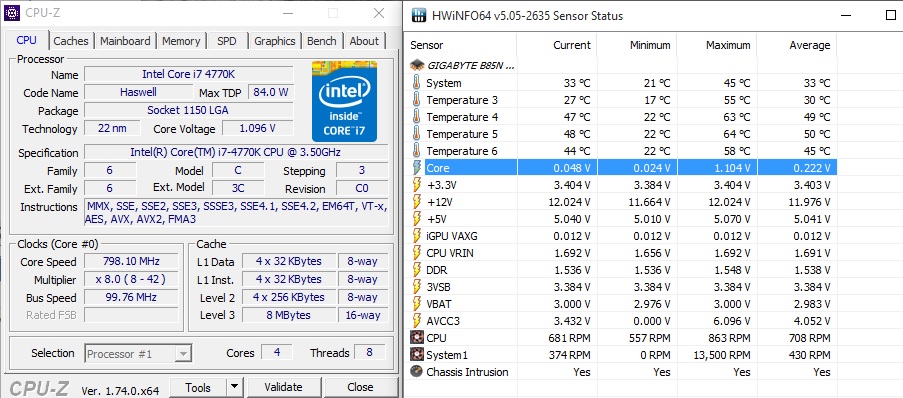Click lightning icon beside 3VSB row
This screenshot has width=903, height=398.
(416, 287)
